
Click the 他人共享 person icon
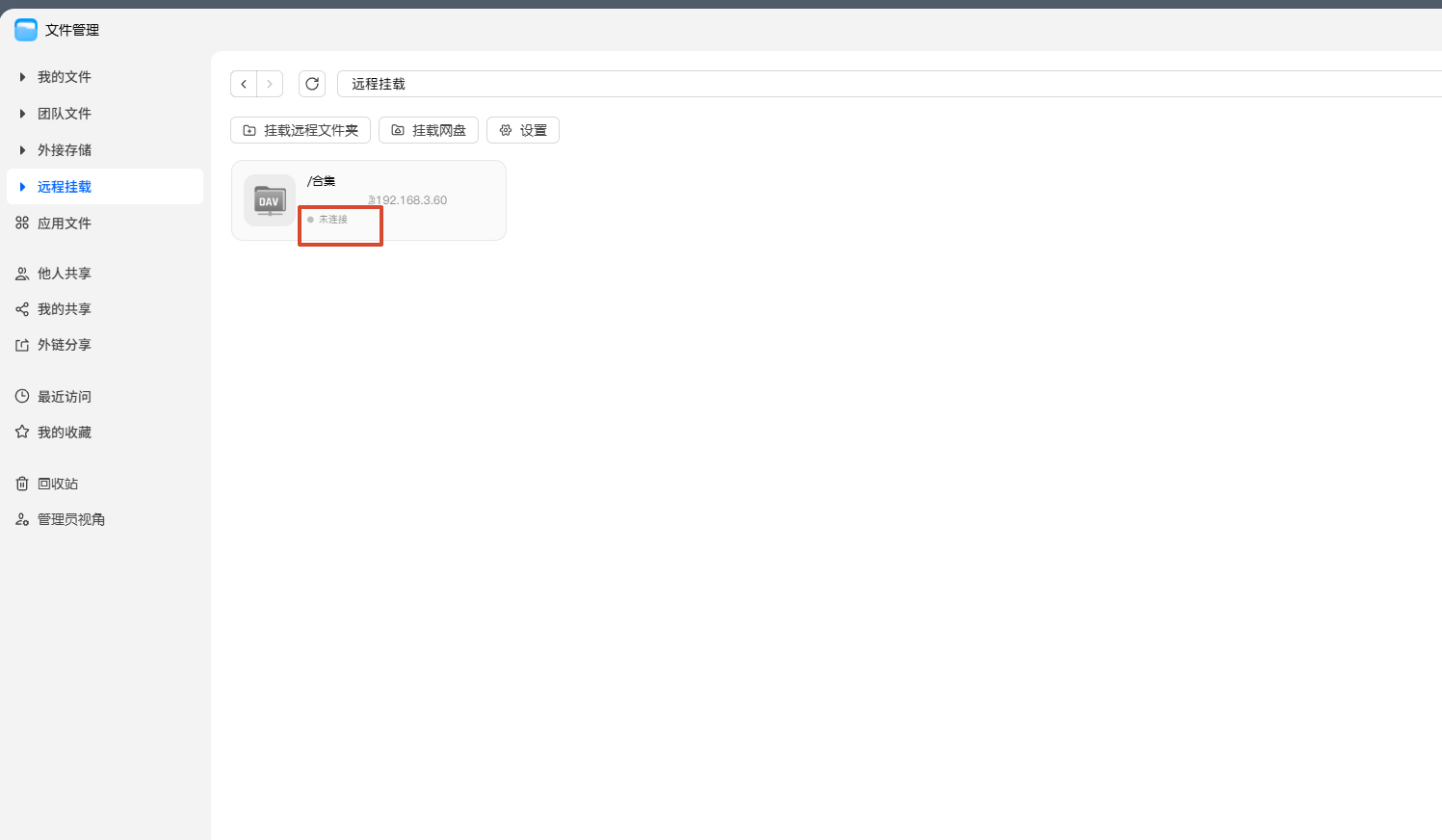coord(22,274)
